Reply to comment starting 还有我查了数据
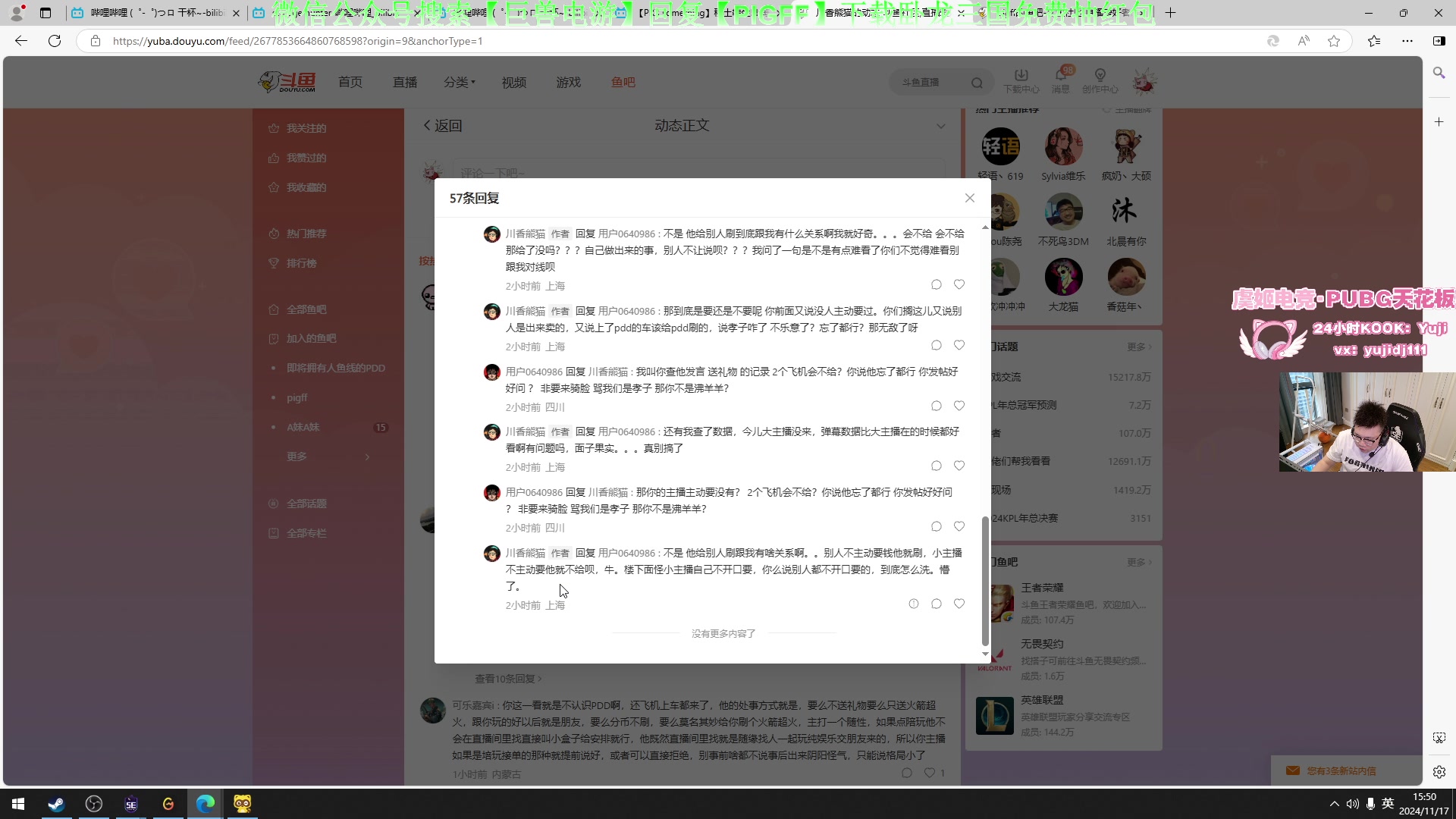The width and height of the screenshot is (1456, 819). 937,466
